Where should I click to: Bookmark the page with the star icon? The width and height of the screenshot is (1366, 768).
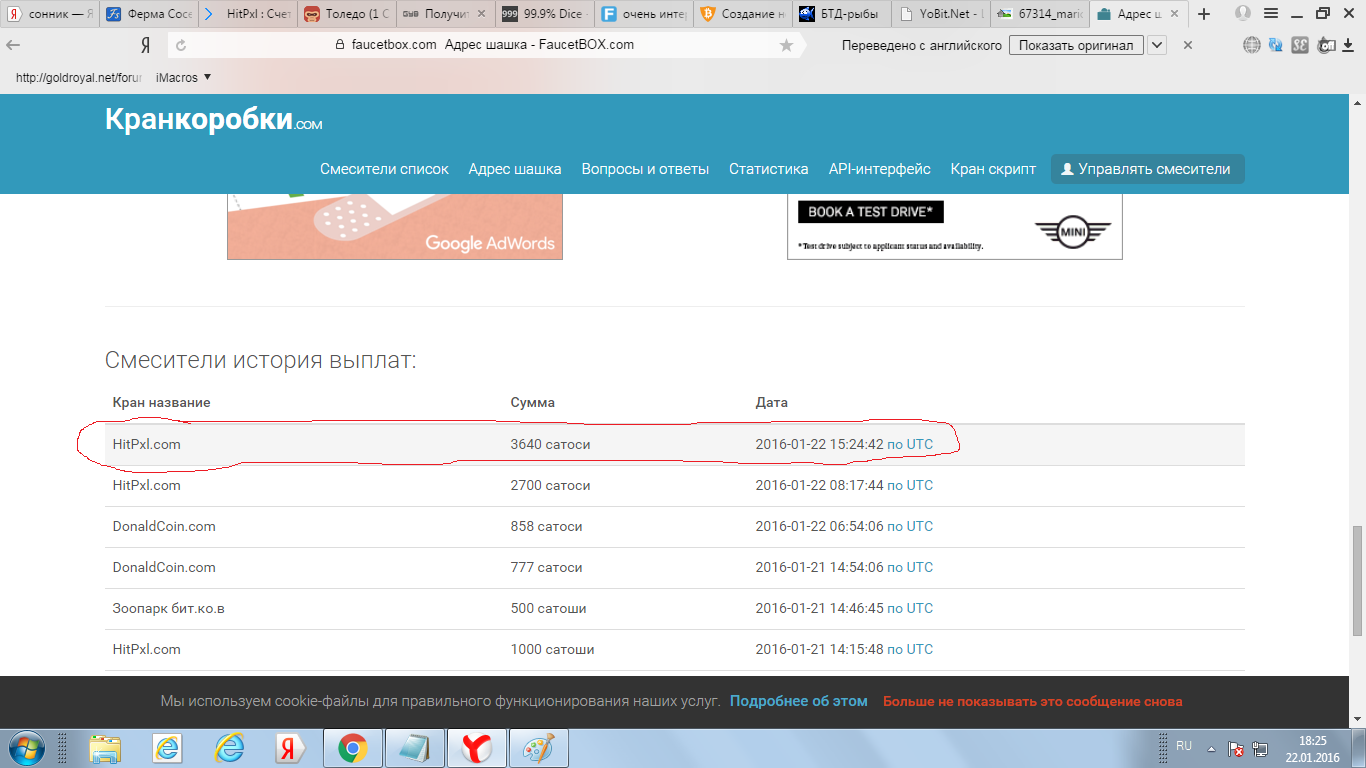[786, 45]
